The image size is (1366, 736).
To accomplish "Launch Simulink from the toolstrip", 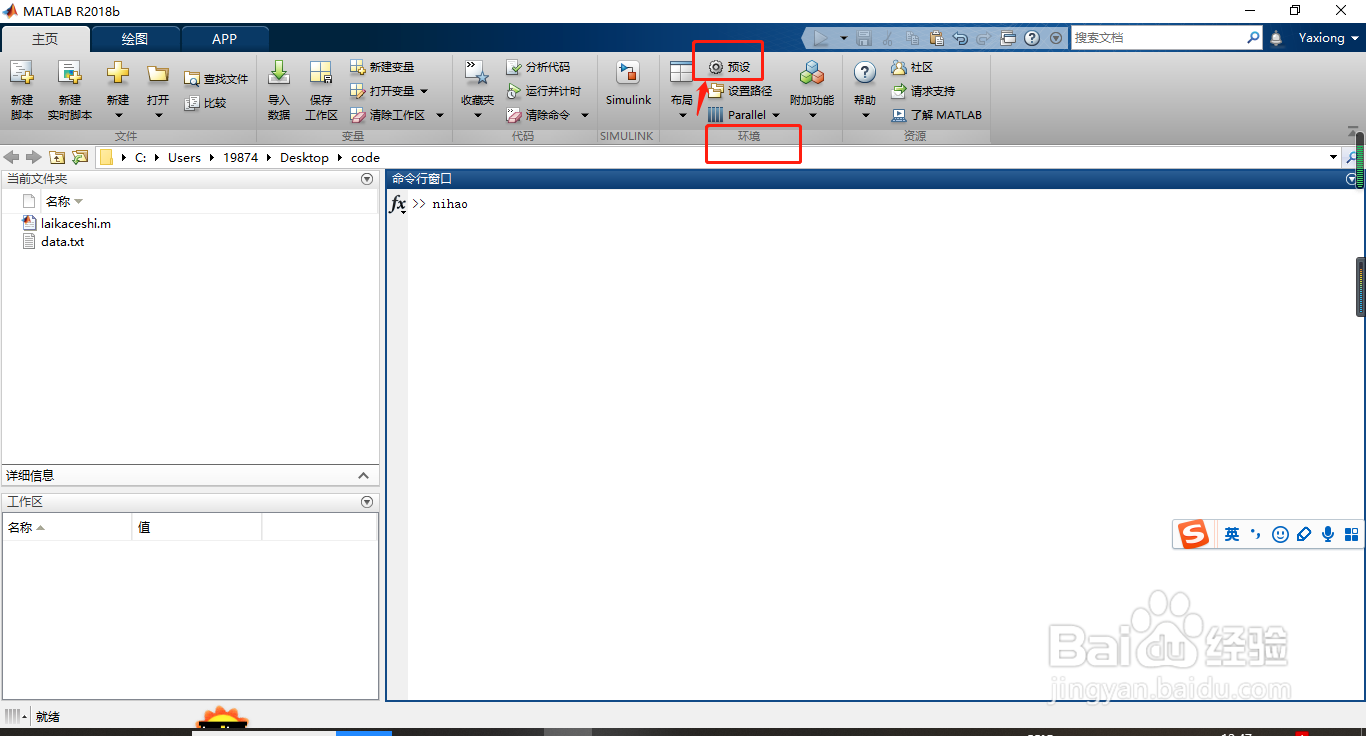I will coord(628,84).
